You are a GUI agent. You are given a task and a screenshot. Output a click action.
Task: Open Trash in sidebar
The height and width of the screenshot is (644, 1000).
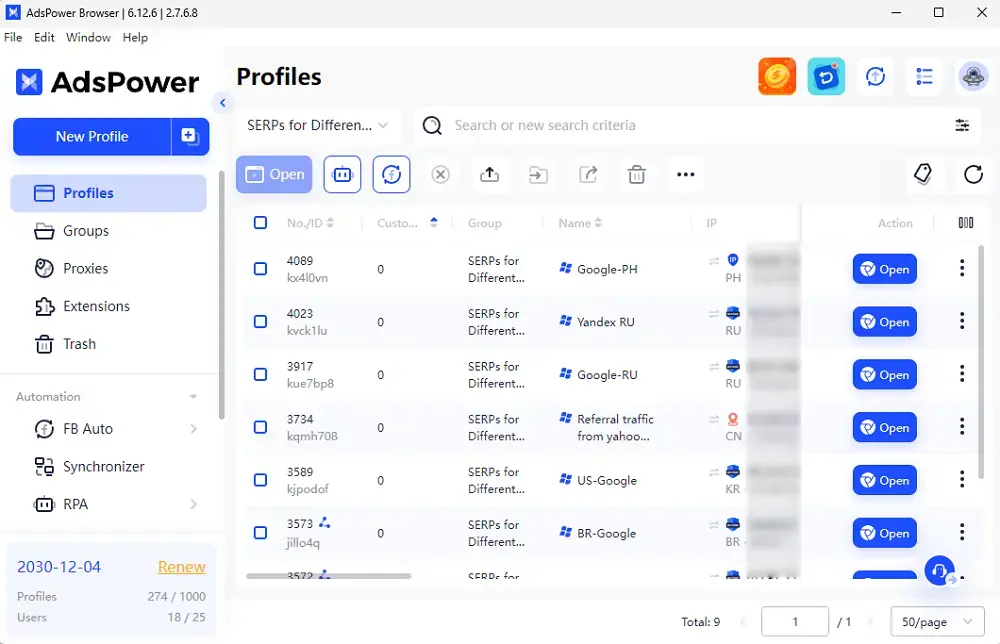[x=108, y=344]
